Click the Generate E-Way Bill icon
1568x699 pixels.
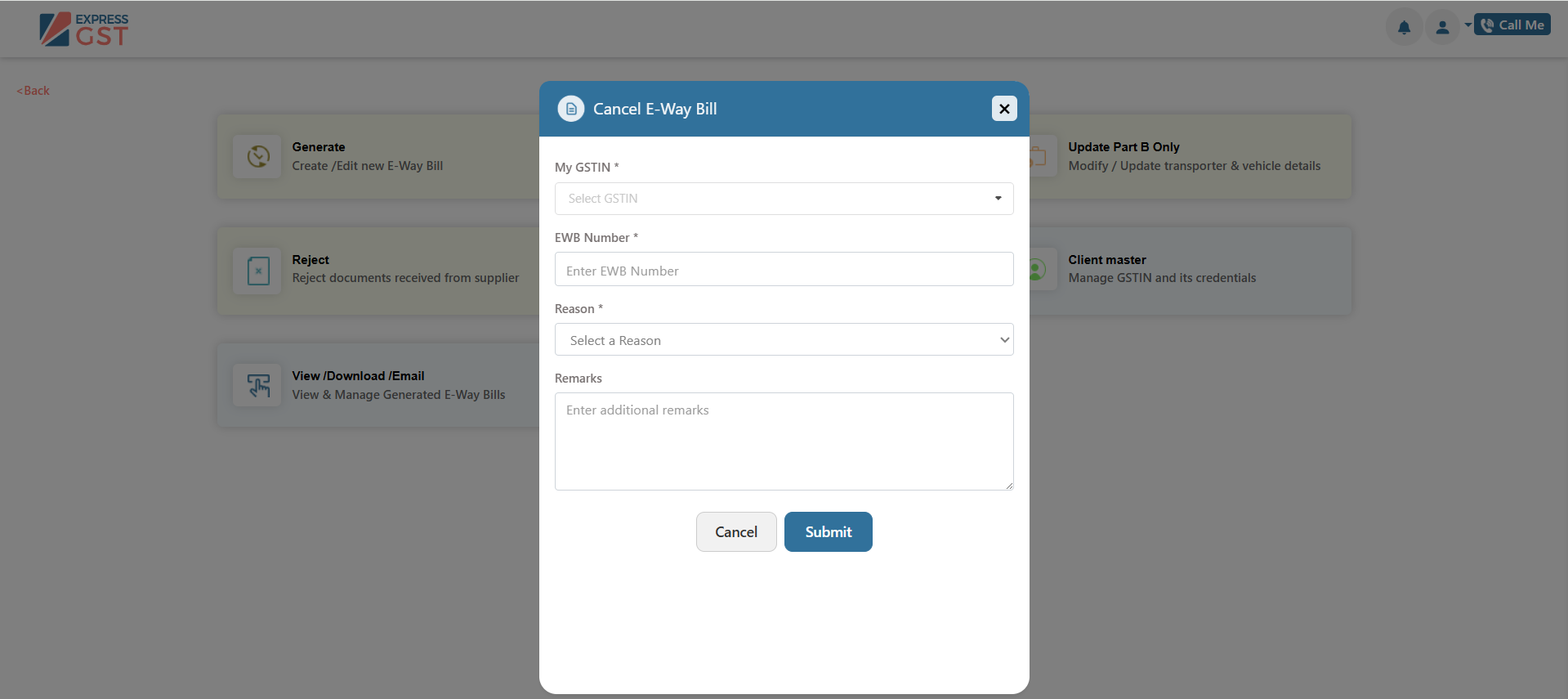pos(258,156)
